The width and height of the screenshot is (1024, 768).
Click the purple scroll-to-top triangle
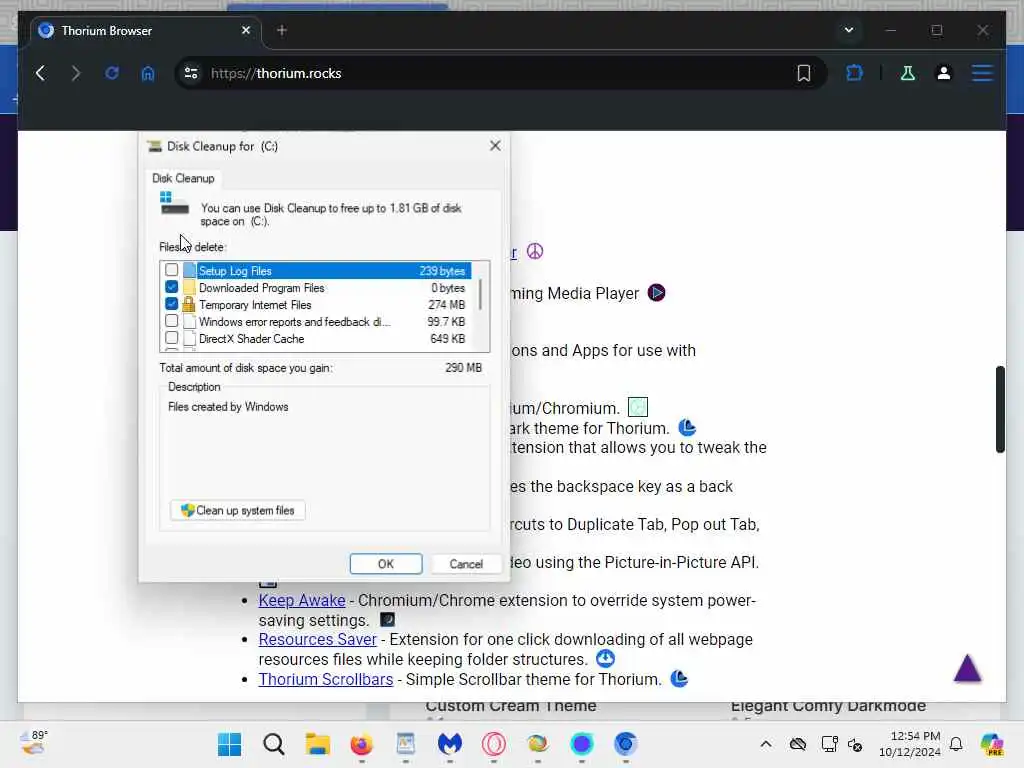click(x=967, y=668)
